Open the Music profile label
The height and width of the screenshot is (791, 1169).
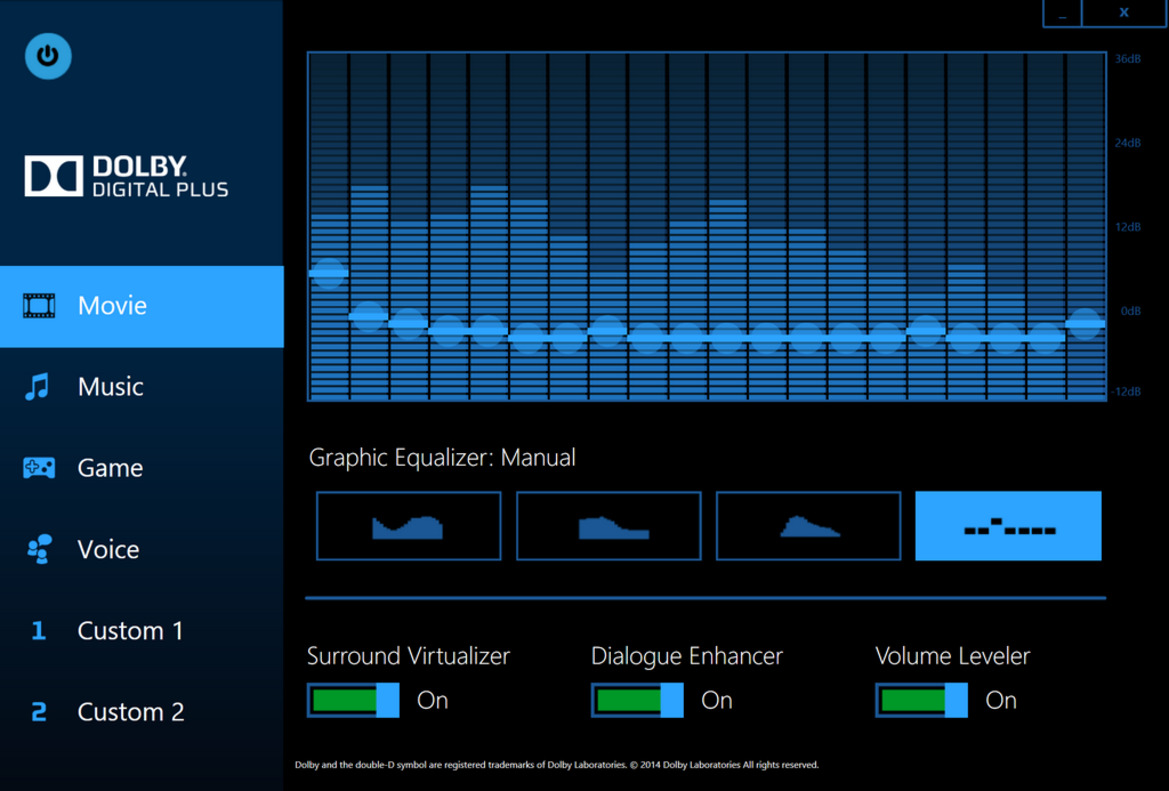(111, 387)
